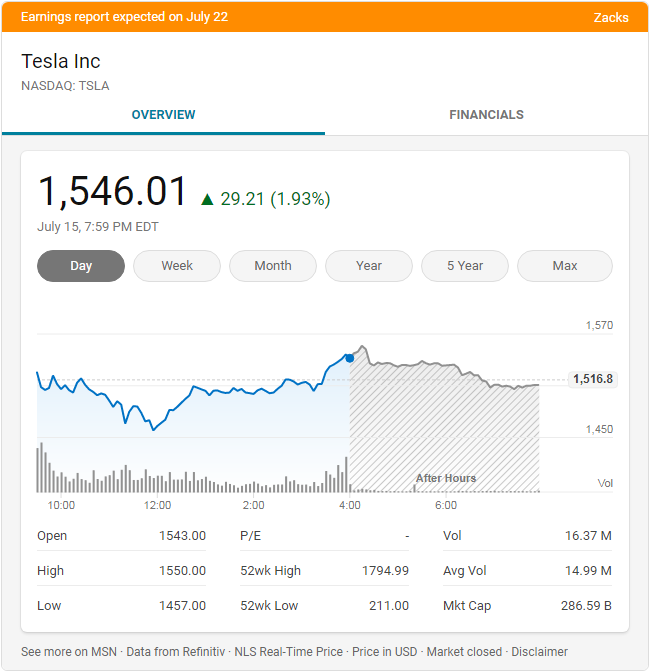Switch to the Financials tab
The width and height of the screenshot is (650, 672).
pyautogui.click(x=486, y=115)
